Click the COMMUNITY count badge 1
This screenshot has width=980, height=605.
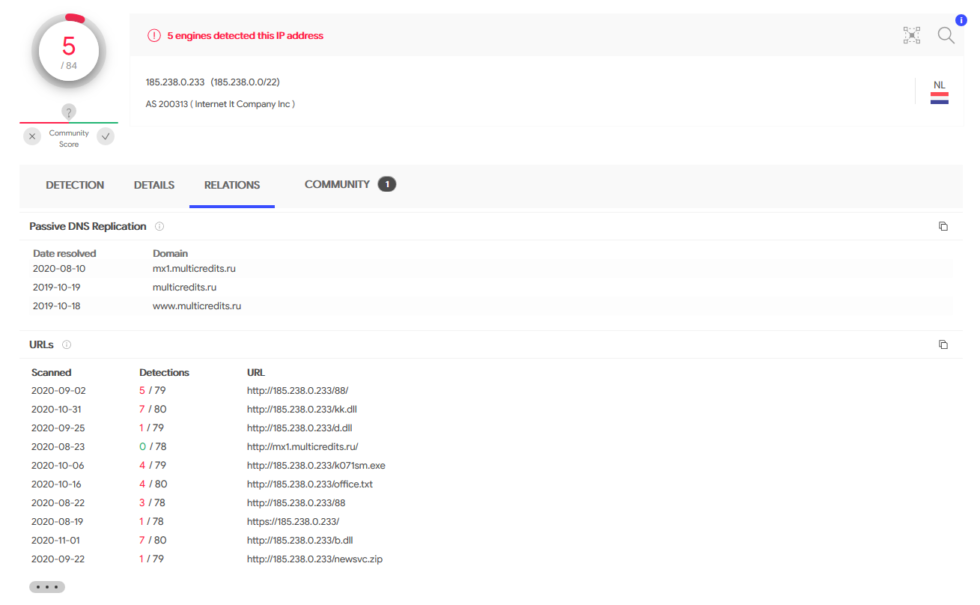tap(387, 184)
